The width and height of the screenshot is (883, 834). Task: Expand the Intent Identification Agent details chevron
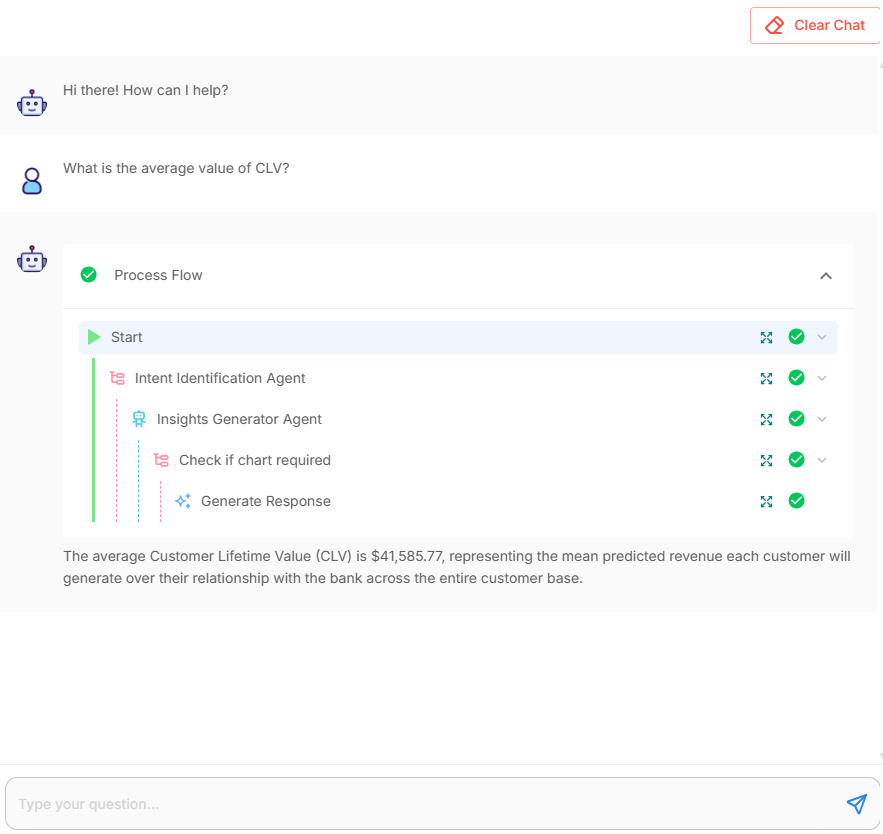coord(822,378)
